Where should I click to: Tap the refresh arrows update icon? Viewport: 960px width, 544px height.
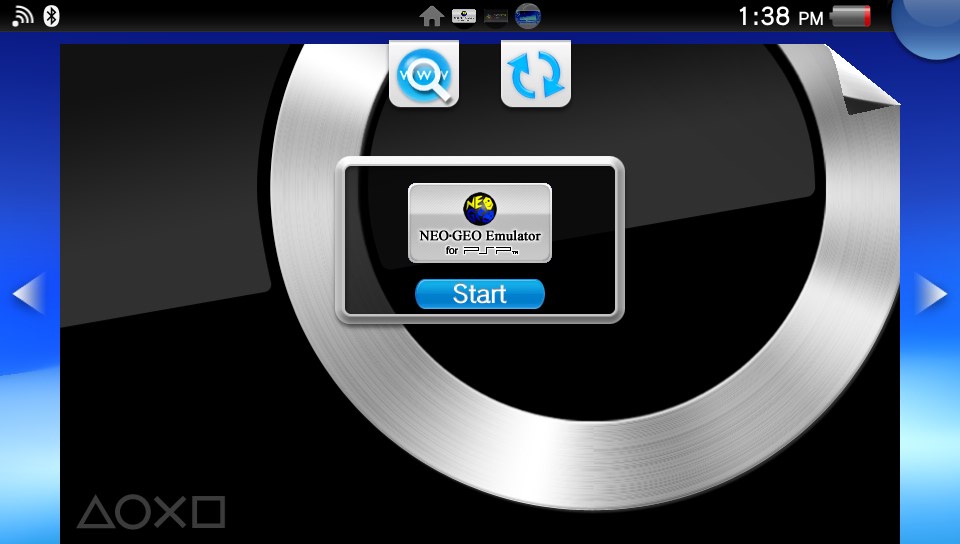pos(536,74)
